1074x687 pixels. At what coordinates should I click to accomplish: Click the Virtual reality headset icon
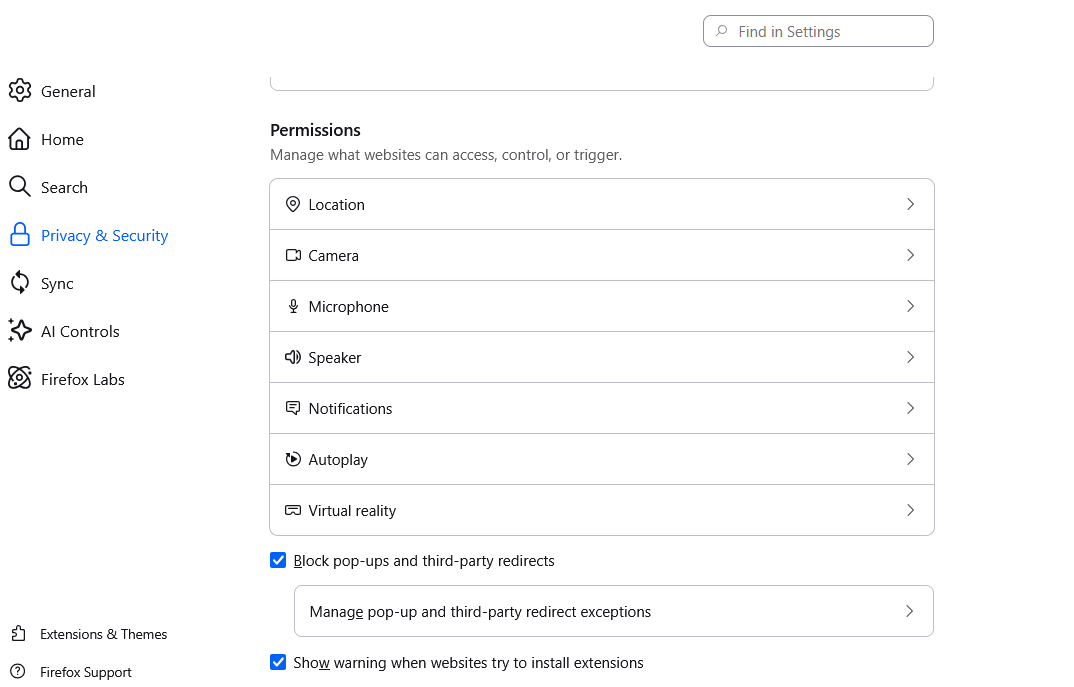[292, 510]
